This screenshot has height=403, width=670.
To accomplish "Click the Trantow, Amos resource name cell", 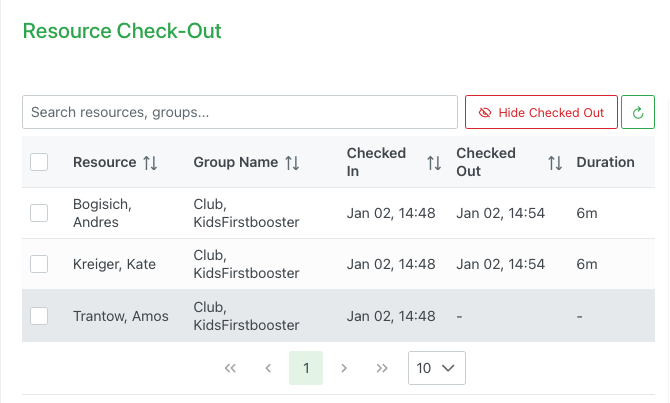I will (121, 316).
